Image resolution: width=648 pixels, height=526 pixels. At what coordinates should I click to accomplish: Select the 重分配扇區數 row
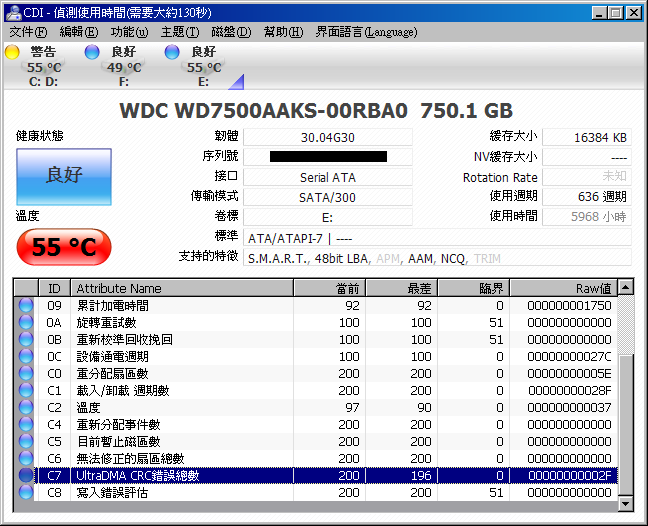coord(316,373)
